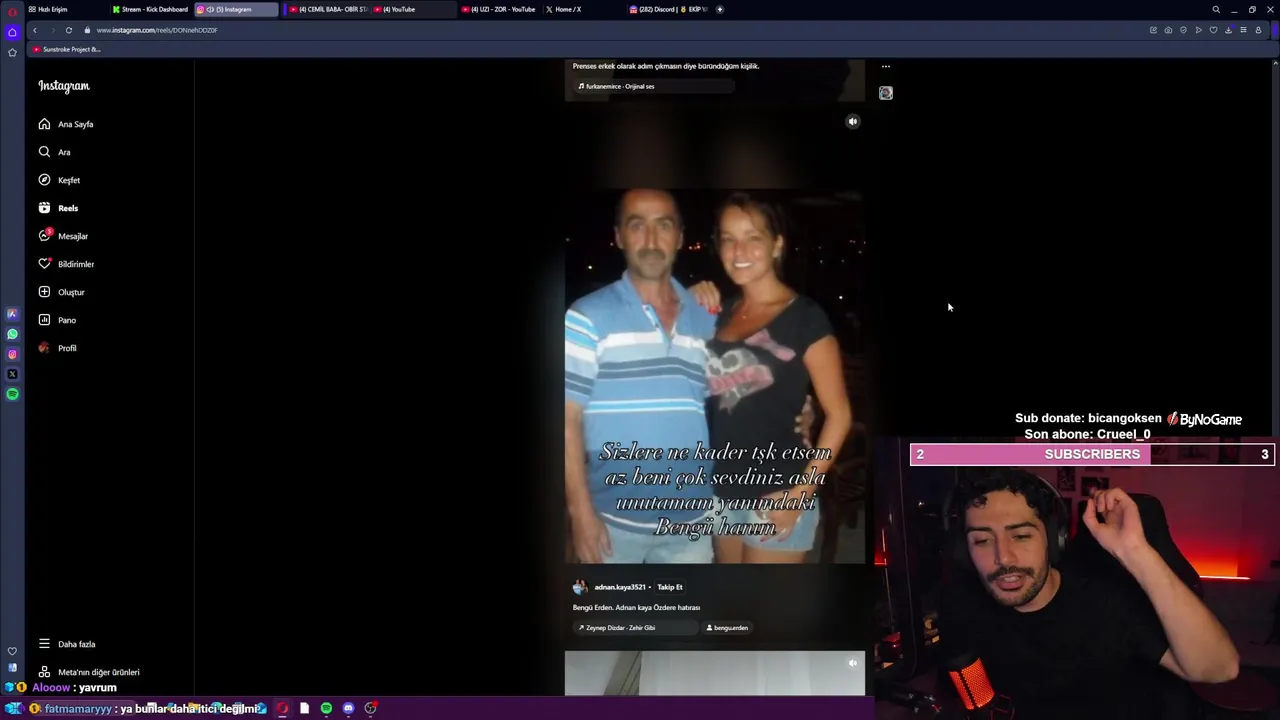Open Opera sidebar bookmarks star

click(x=12, y=52)
